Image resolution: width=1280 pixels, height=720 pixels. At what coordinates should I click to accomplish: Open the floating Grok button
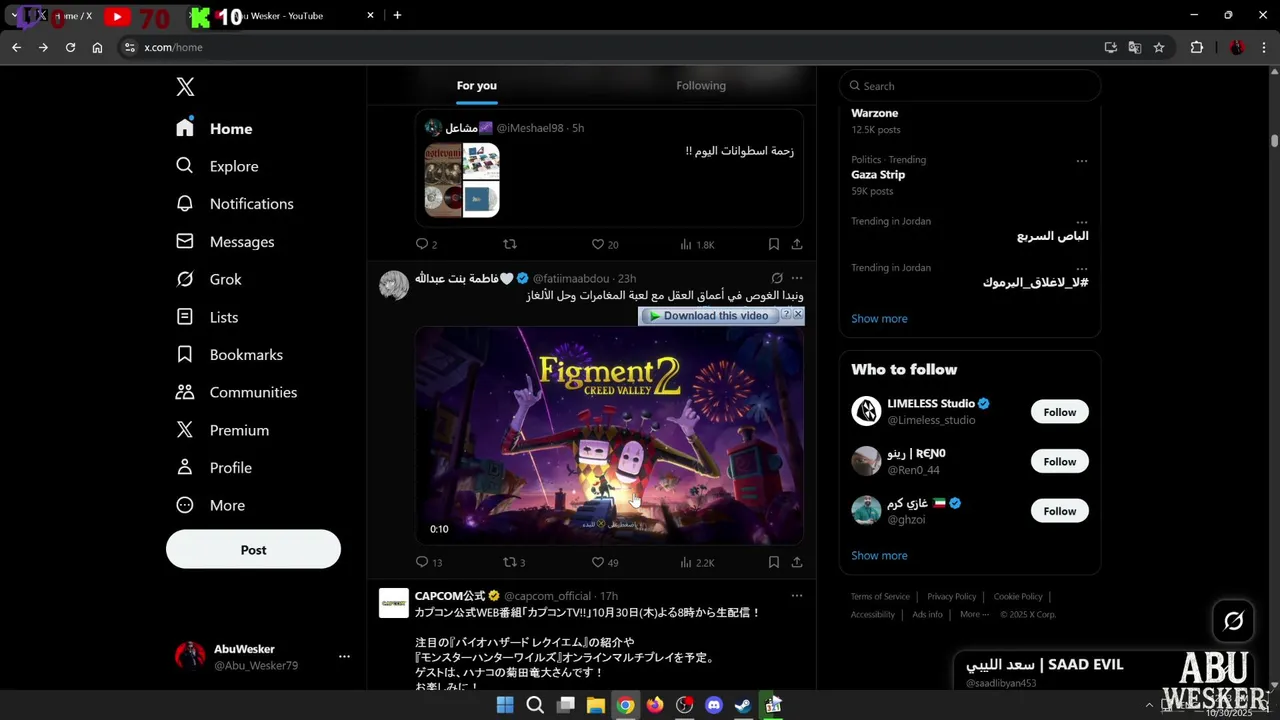(1233, 621)
